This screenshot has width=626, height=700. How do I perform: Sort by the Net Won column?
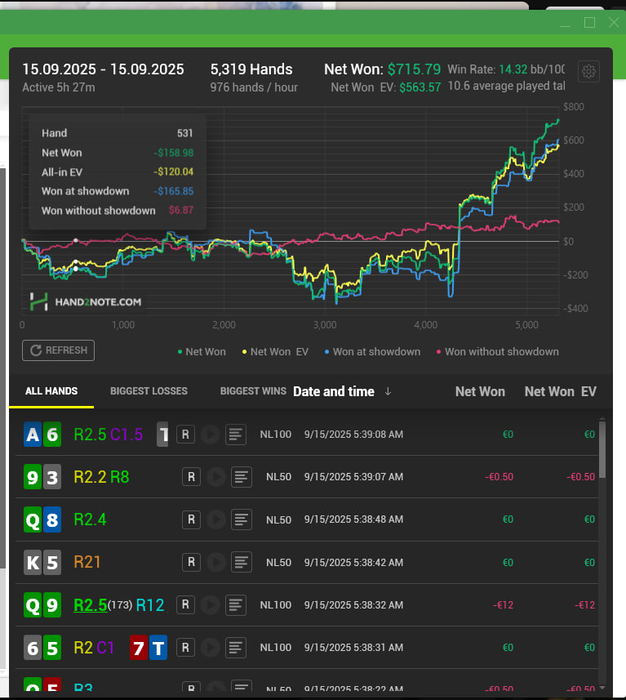click(x=480, y=392)
